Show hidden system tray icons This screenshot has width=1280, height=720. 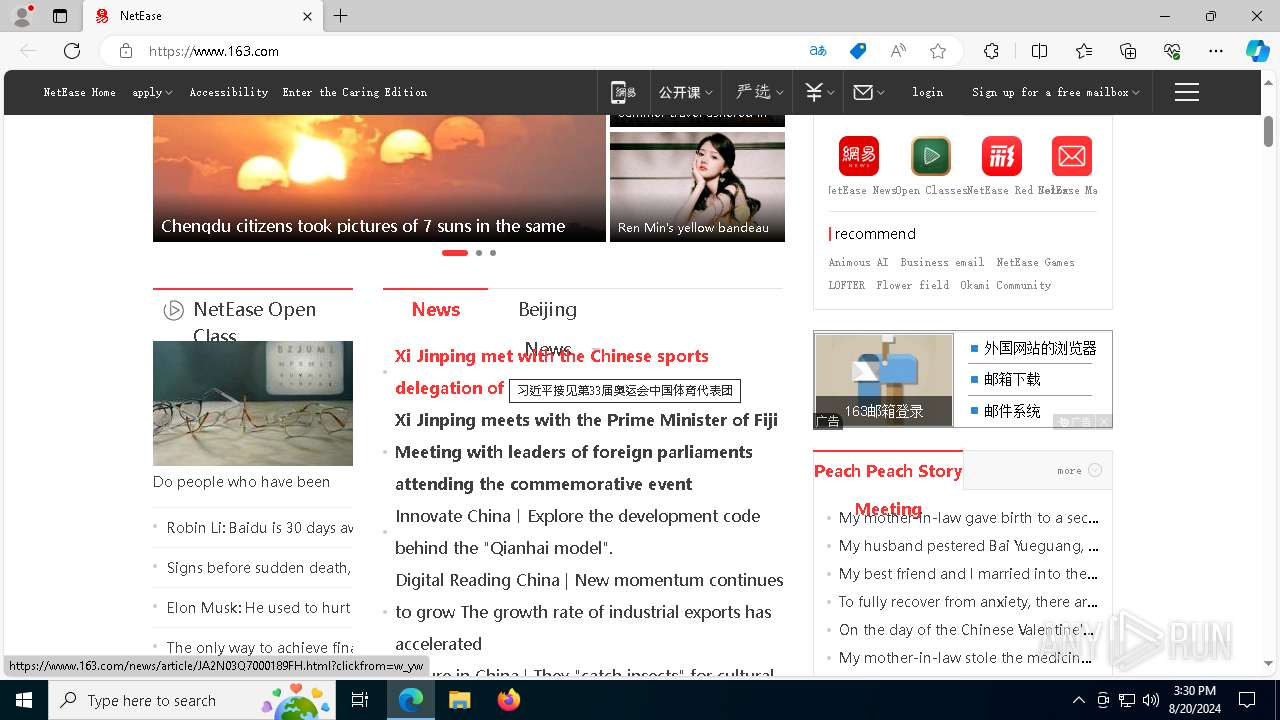pos(1078,700)
